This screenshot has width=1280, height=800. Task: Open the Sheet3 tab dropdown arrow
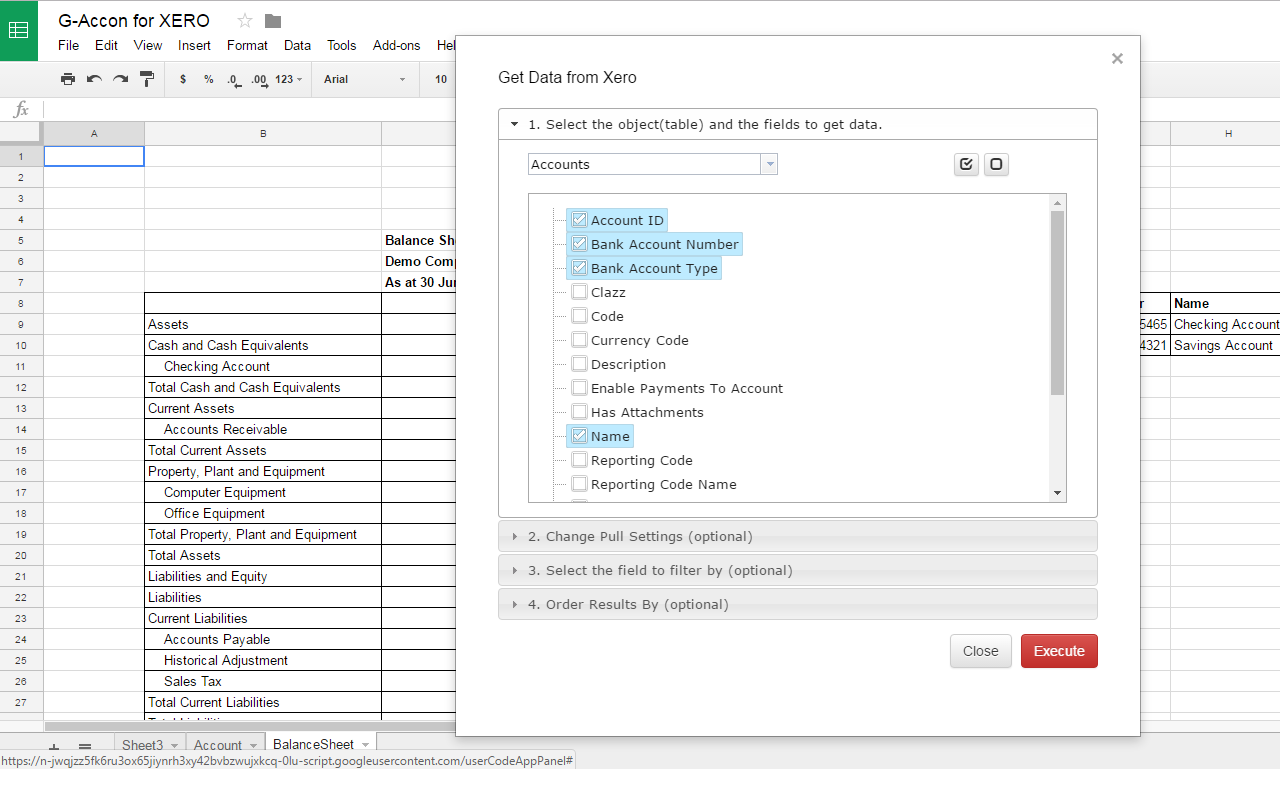[x=174, y=746]
